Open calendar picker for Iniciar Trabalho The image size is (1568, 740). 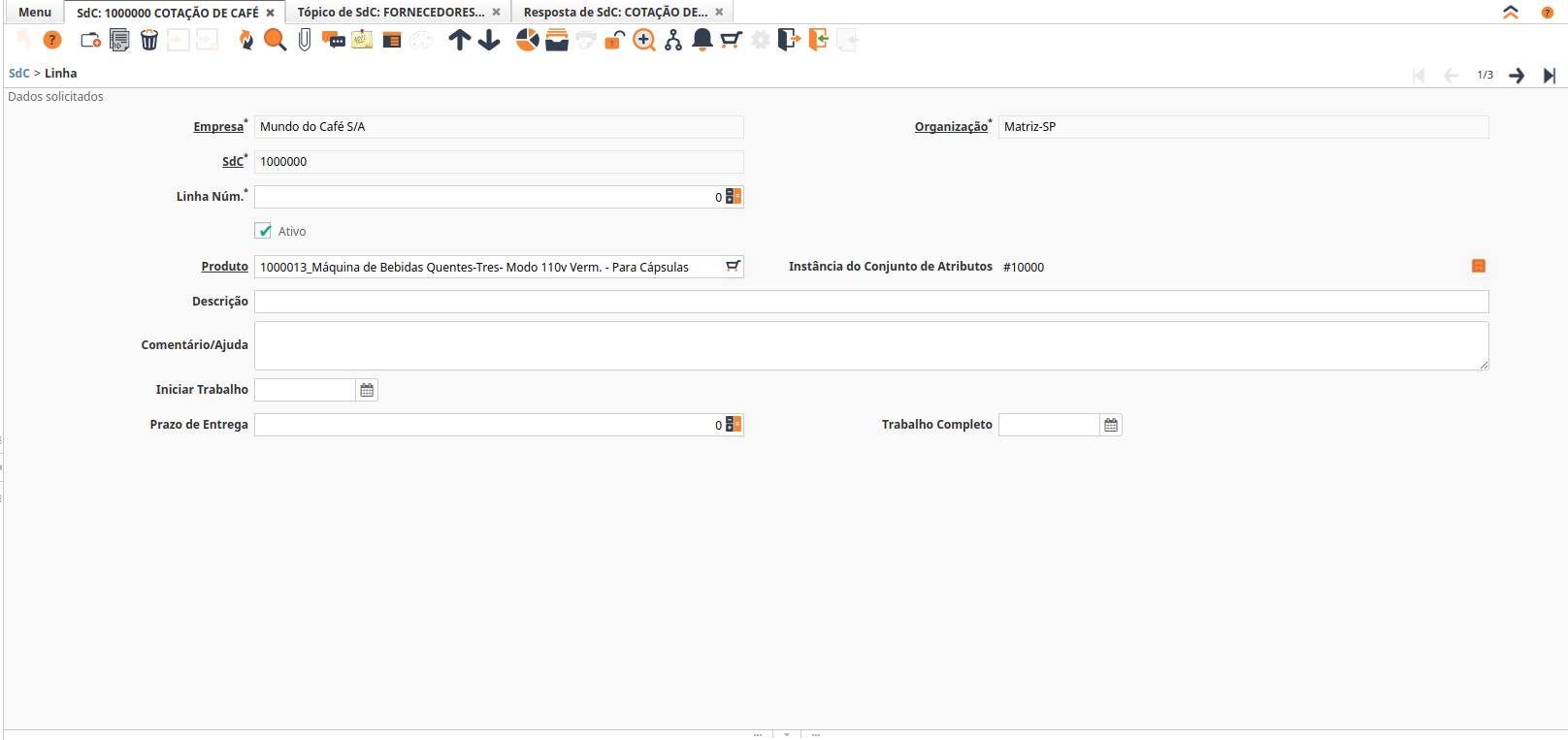pyautogui.click(x=367, y=390)
